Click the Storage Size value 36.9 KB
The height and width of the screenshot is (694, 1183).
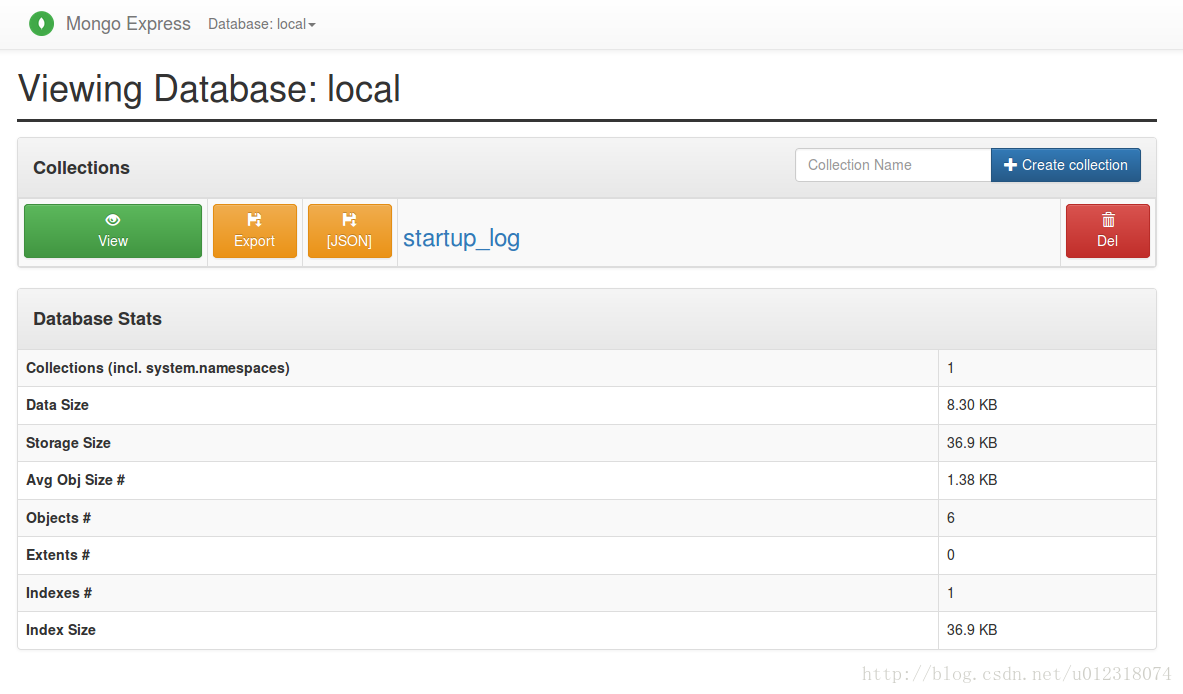pyautogui.click(x=972, y=443)
